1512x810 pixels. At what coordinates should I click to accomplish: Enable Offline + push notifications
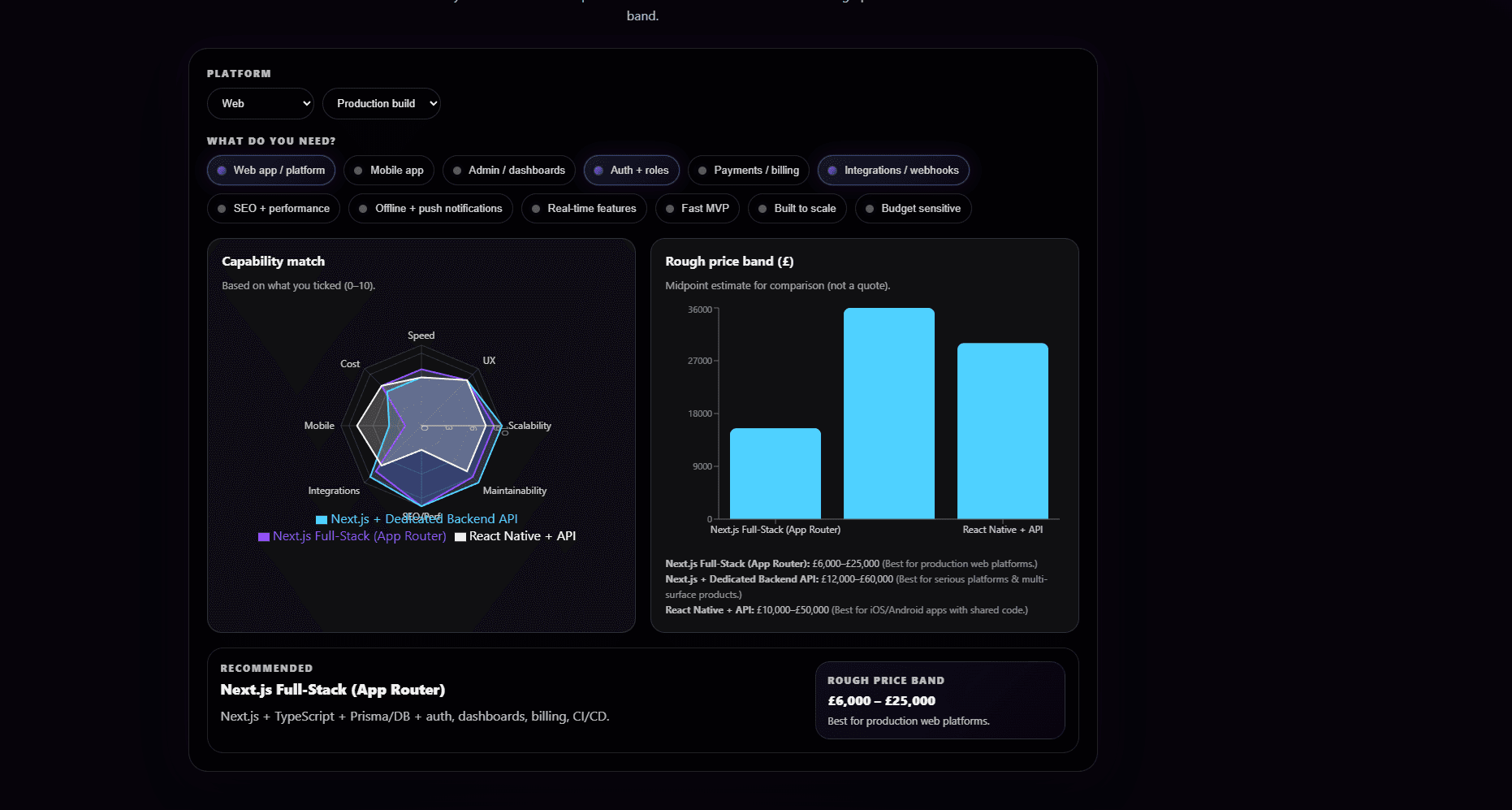pos(430,209)
